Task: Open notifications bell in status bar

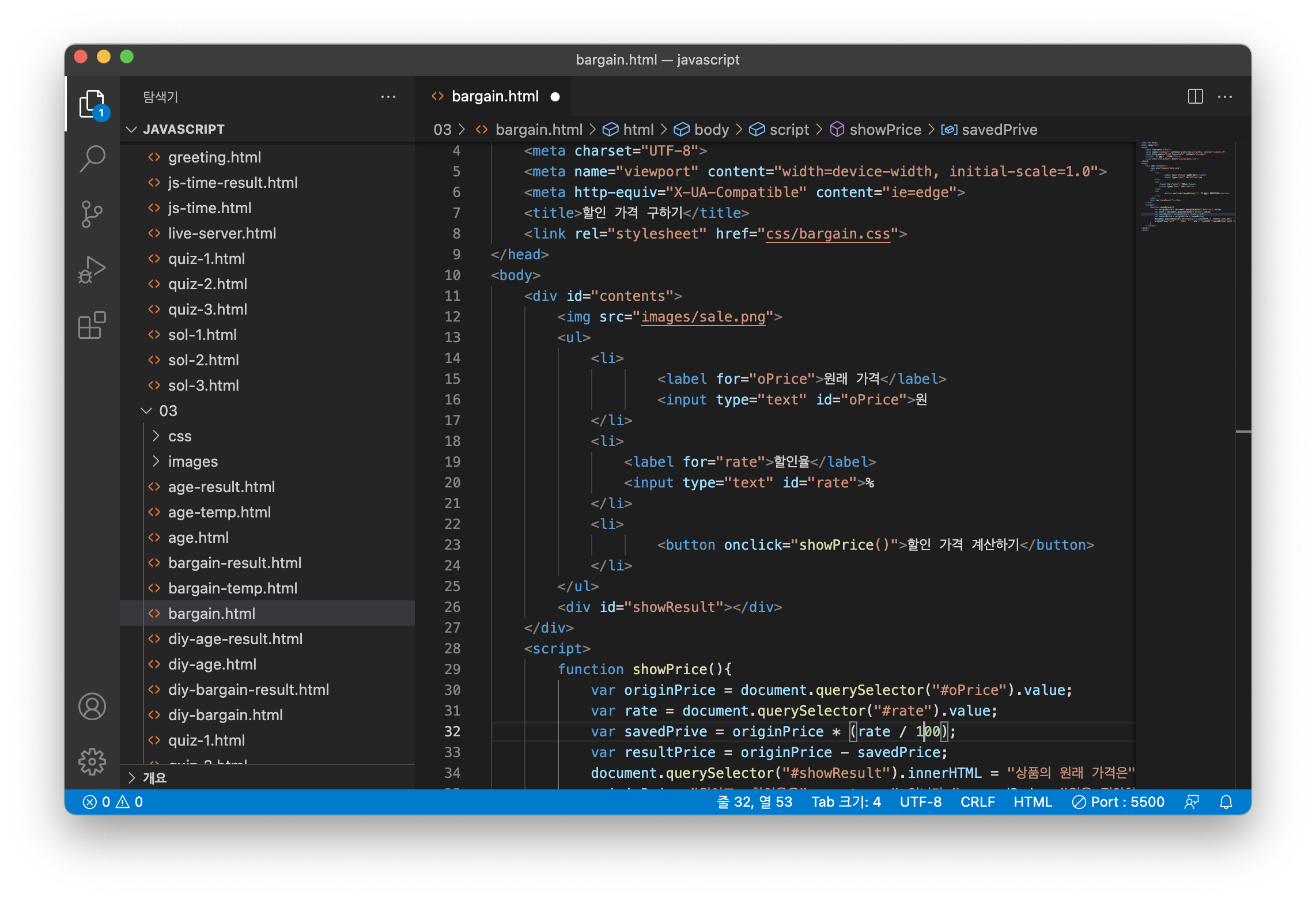Action: tap(1226, 802)
